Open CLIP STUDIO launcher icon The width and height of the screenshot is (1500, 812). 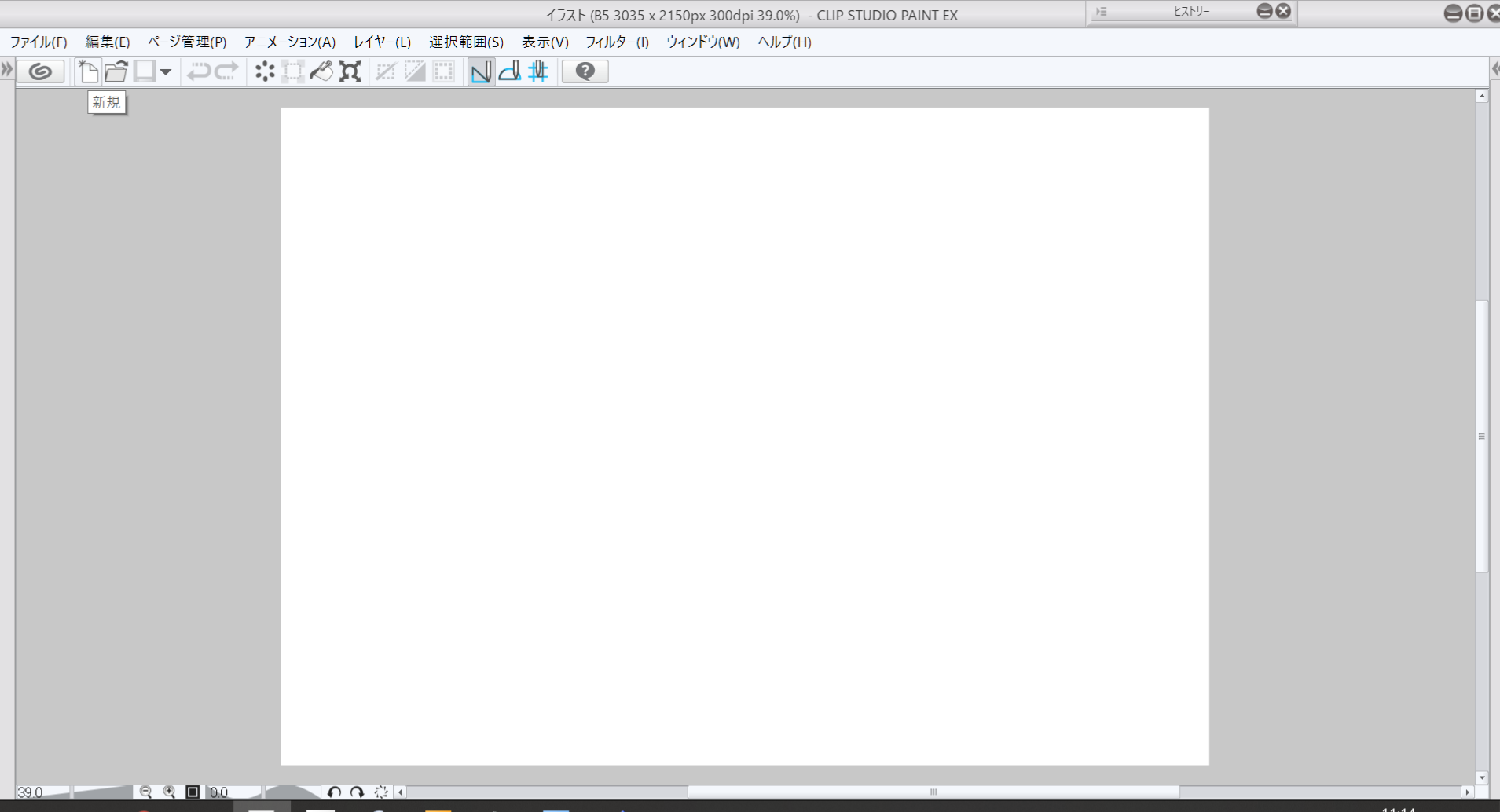pos(40,71)
